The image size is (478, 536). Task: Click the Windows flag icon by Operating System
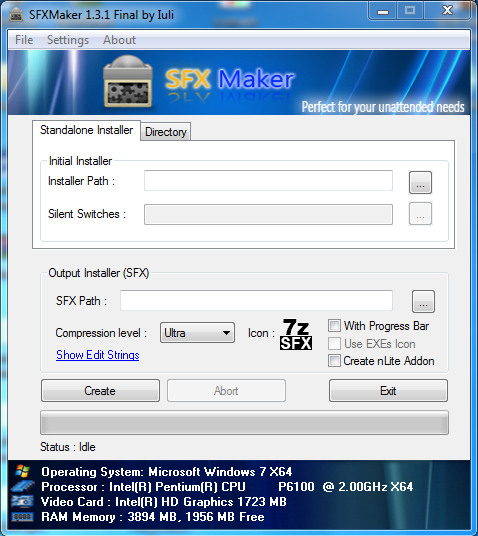coord(22,471)
